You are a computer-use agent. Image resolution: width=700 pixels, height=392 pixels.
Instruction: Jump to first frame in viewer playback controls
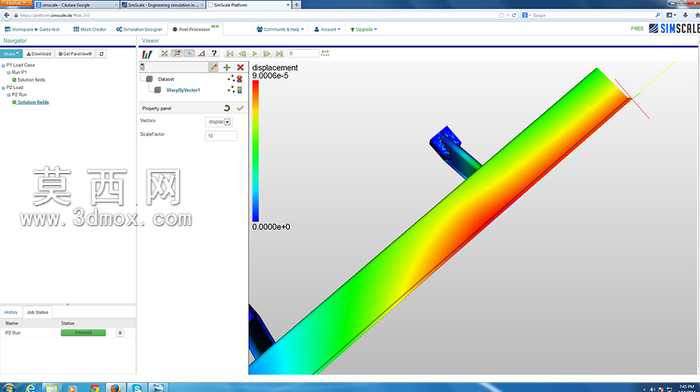(x=230, y=54)
